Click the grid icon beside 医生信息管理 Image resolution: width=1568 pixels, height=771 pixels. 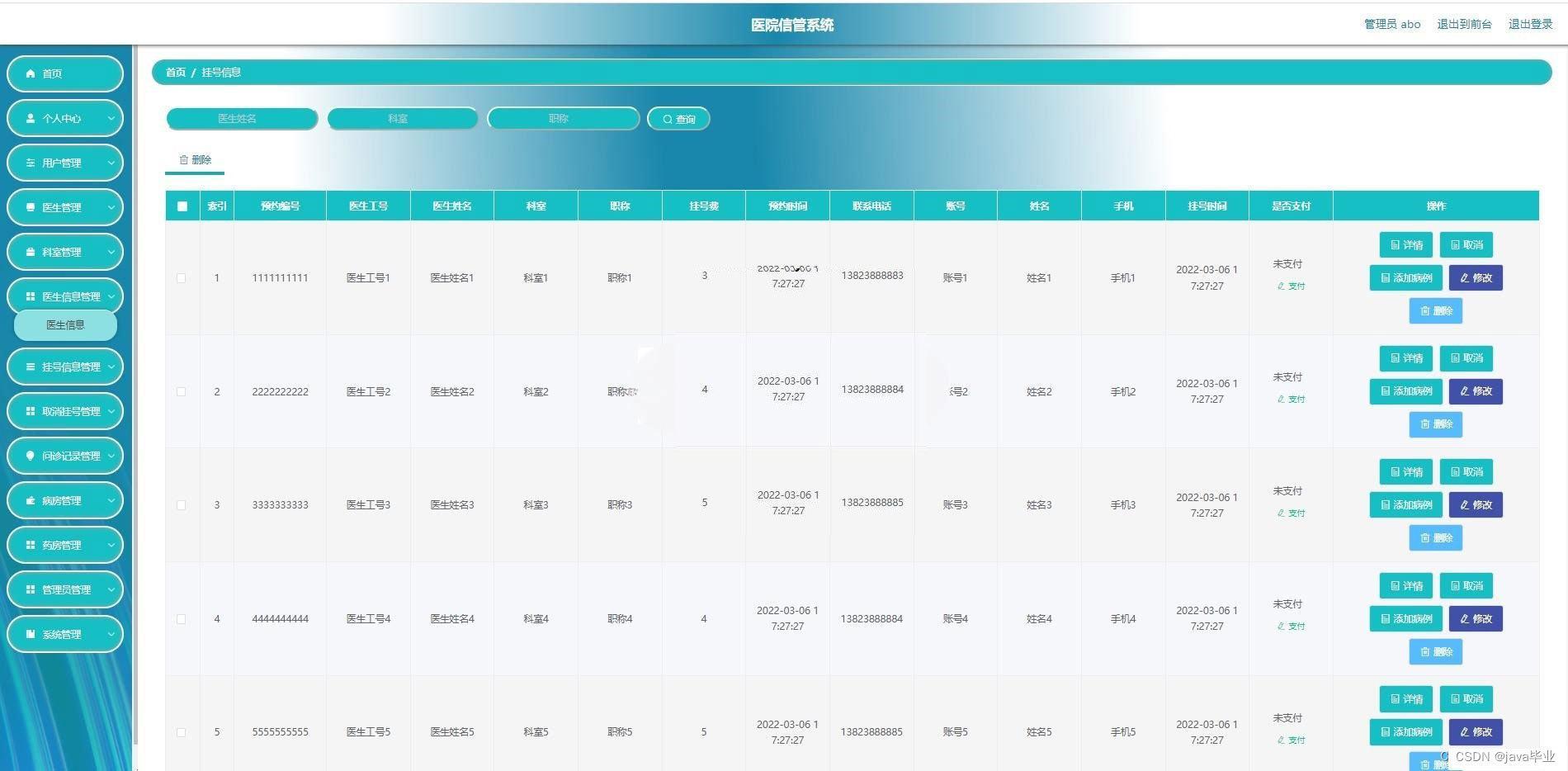point(31,296)
